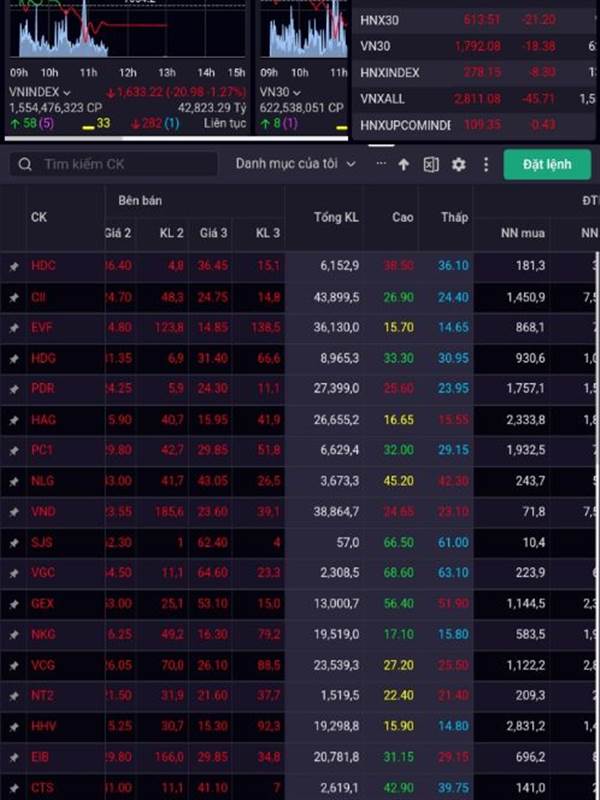Open stock symbol NLG
The width and height of the screenshot is (600, 800).
[42, 481]
